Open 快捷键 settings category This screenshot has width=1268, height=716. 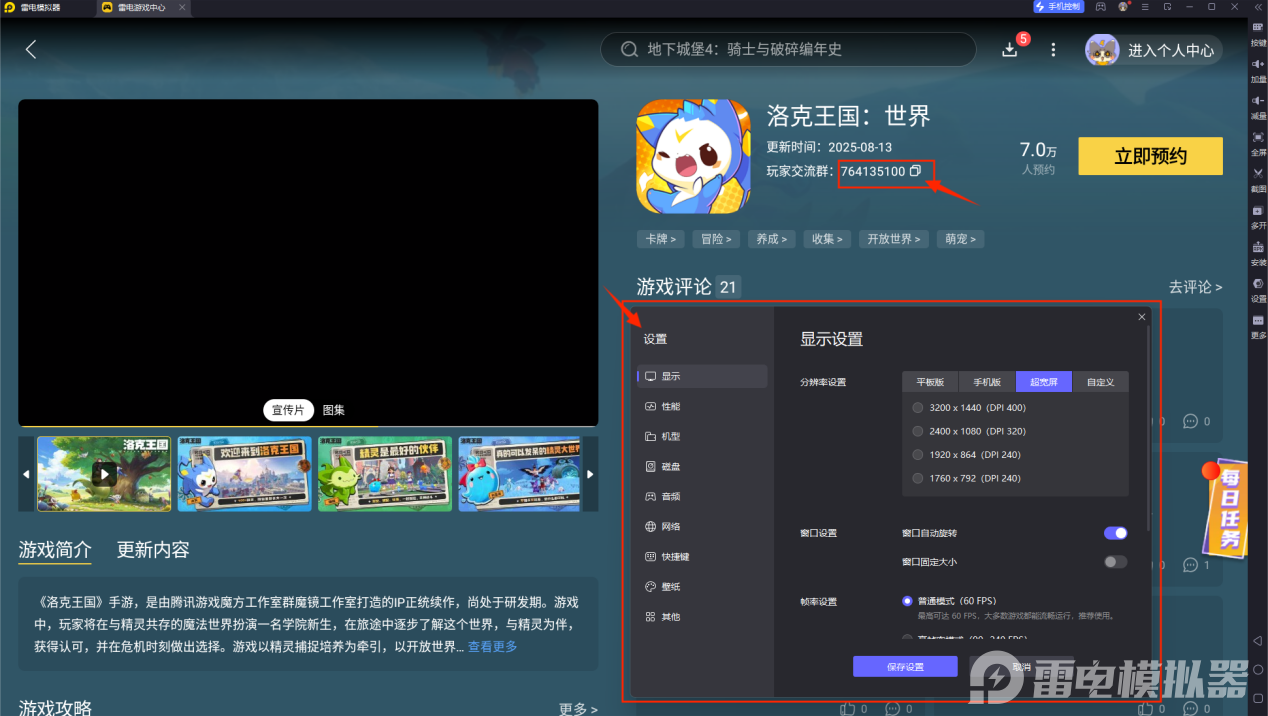click(x=703, y=556)
